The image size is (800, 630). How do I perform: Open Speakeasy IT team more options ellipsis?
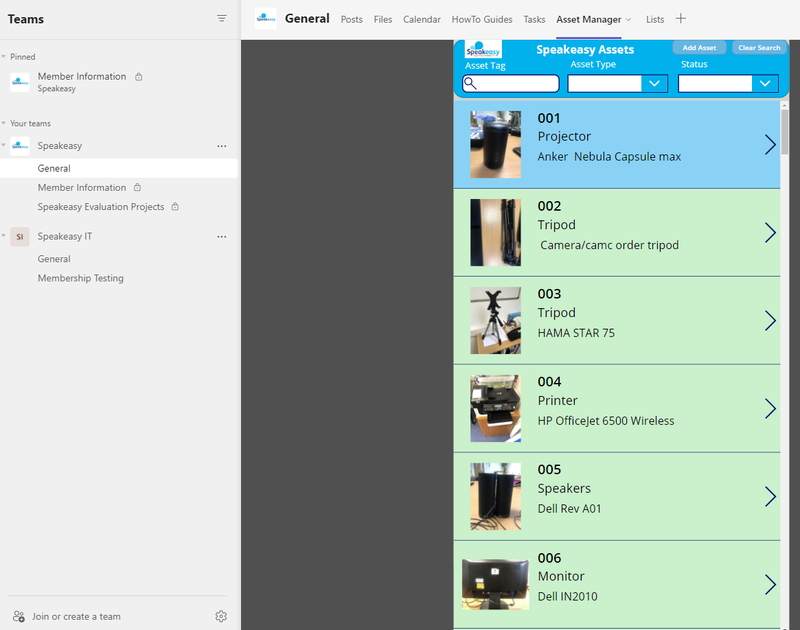[221, 237]
